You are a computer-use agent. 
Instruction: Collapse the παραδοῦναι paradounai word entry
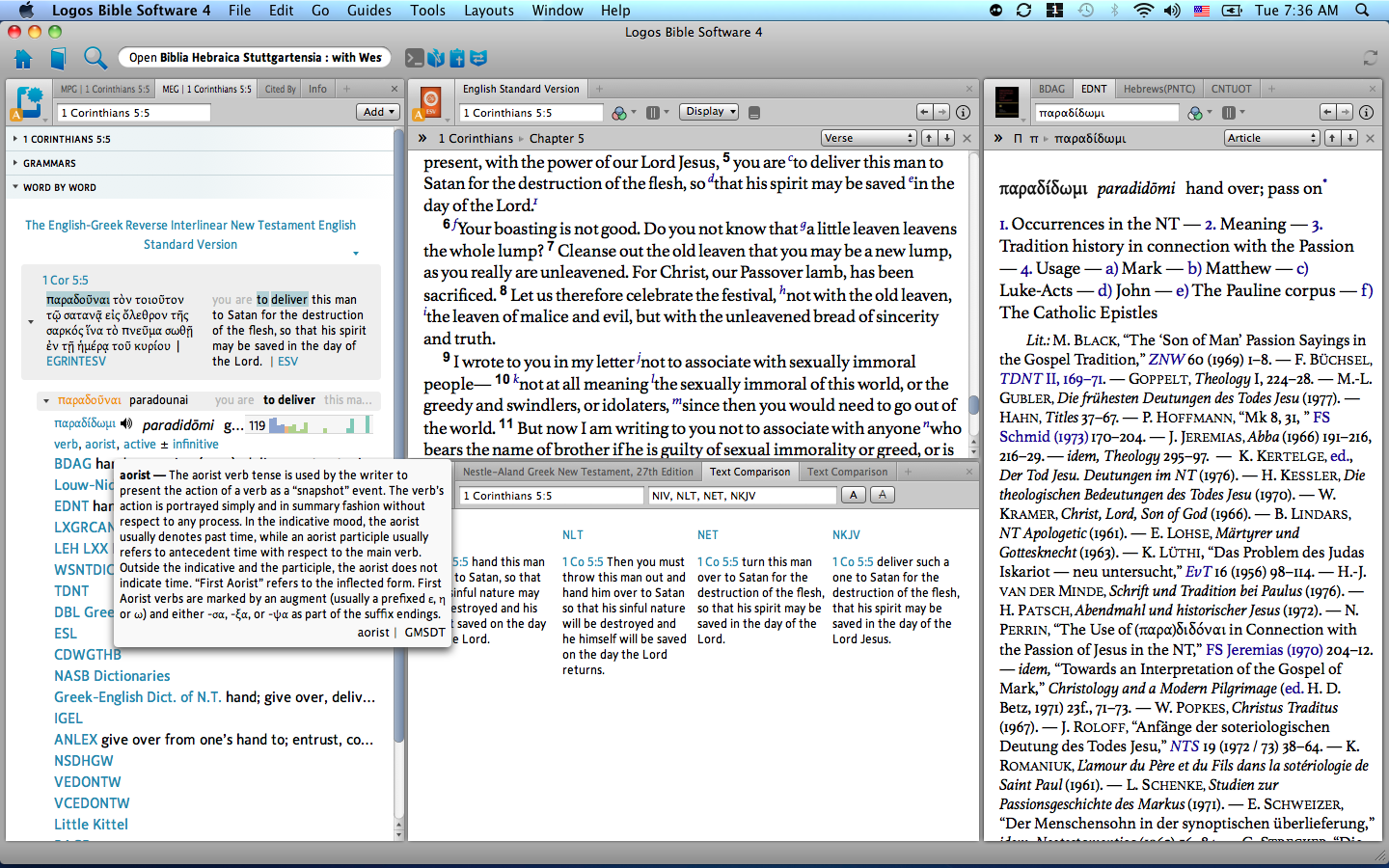(x=45, y=400)
